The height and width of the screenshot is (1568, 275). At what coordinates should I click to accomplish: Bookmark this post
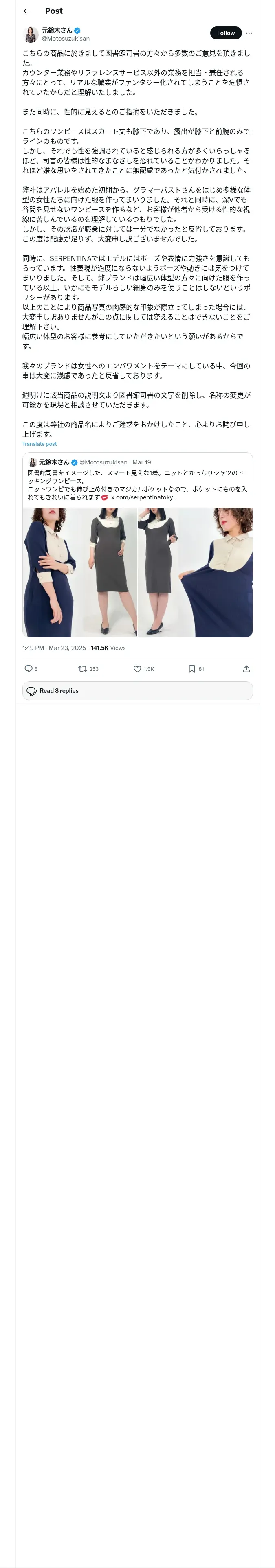tap(191, 668)
